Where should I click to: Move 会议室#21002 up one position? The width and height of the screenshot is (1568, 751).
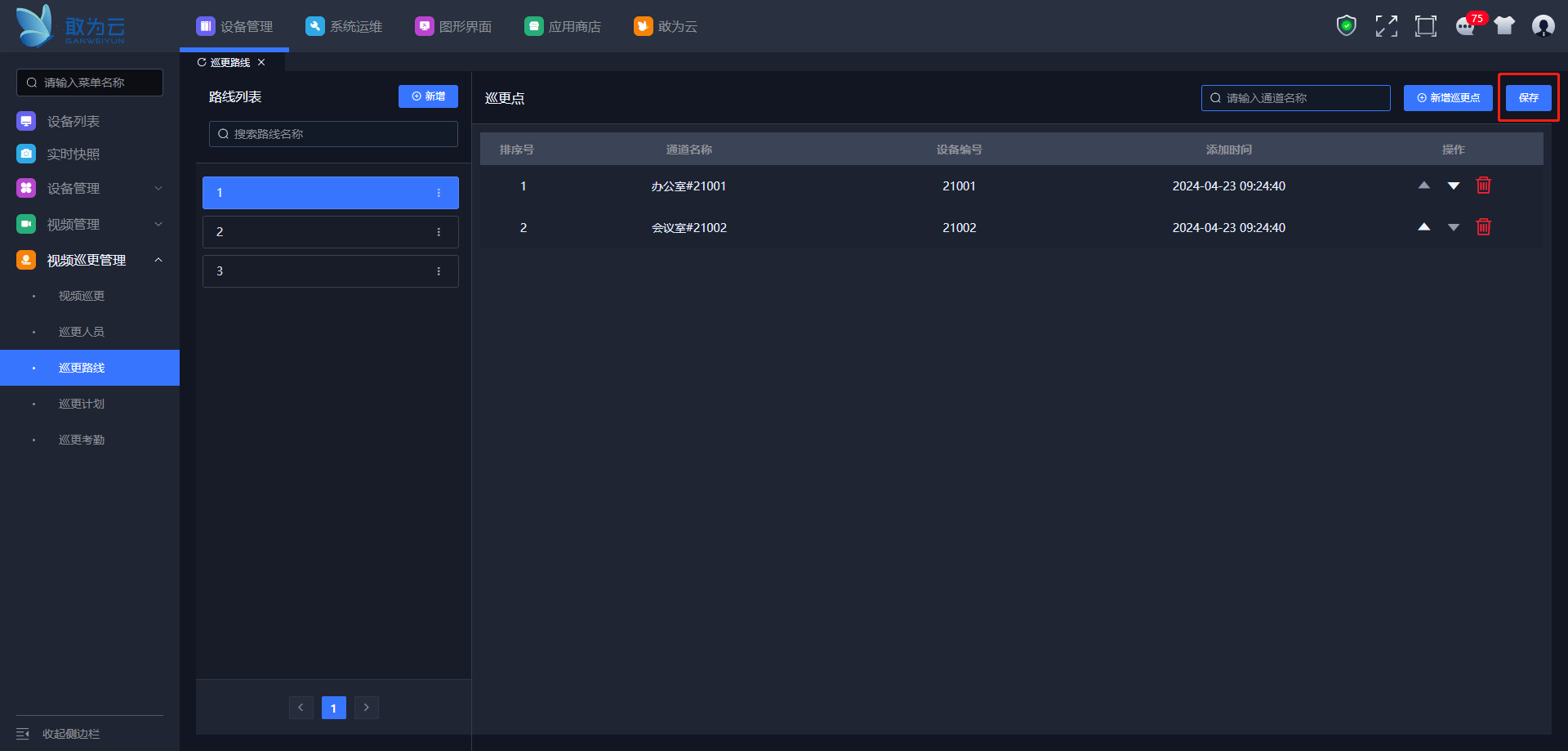point(1424,227)
